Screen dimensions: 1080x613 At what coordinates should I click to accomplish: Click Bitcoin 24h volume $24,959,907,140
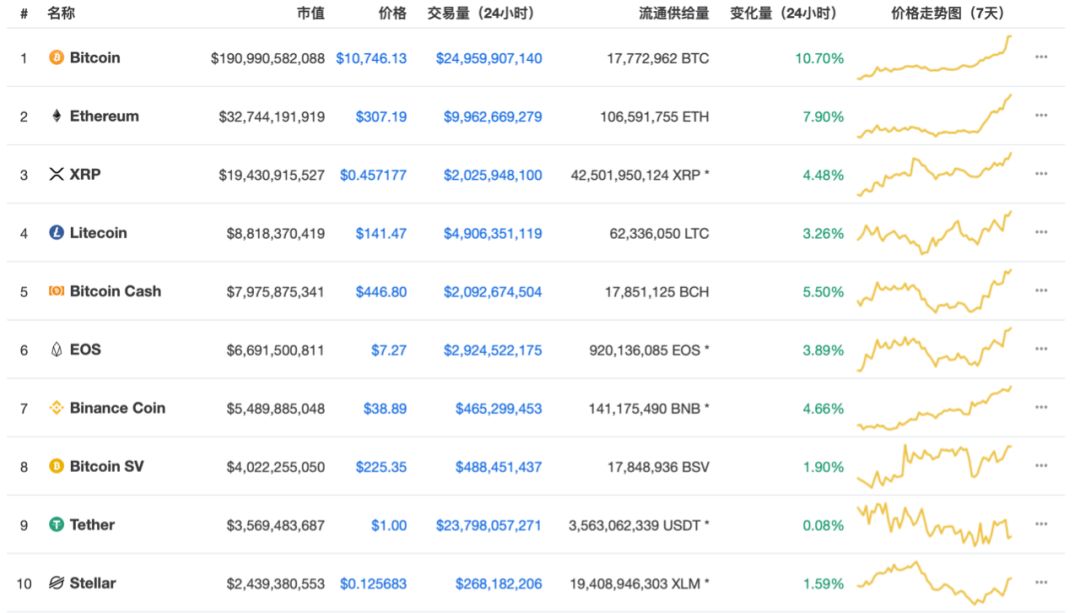click(489, 59)
